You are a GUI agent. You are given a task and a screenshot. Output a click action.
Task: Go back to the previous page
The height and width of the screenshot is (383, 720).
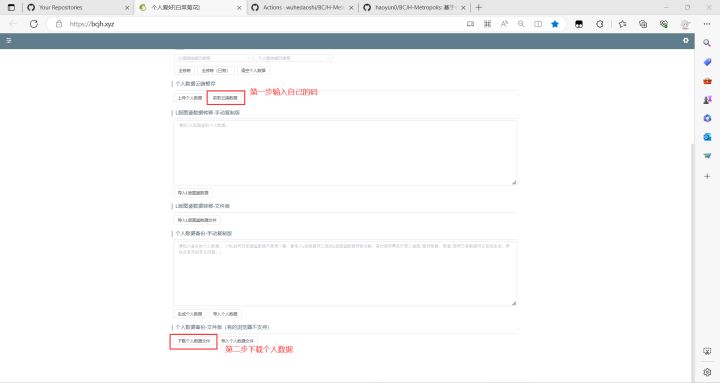13,24
